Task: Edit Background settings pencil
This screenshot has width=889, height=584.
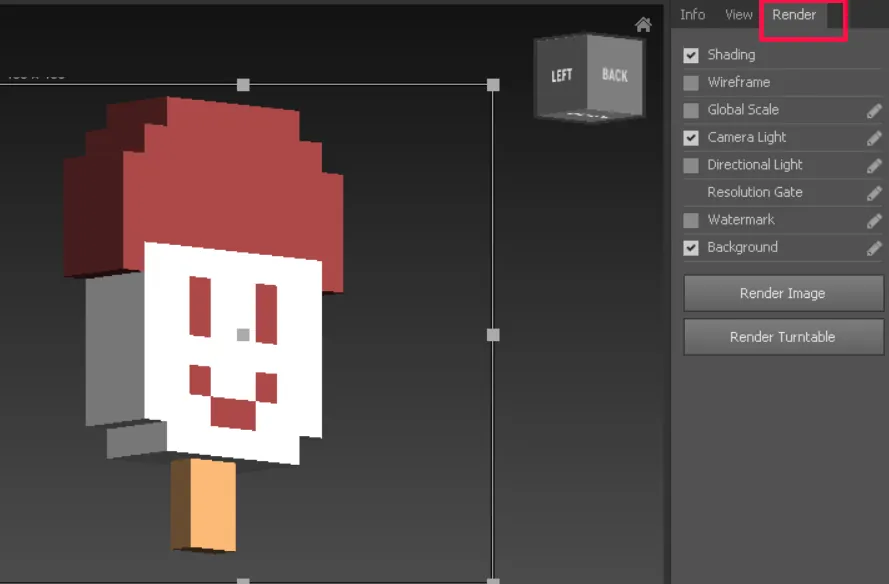Action: (874, 248)
